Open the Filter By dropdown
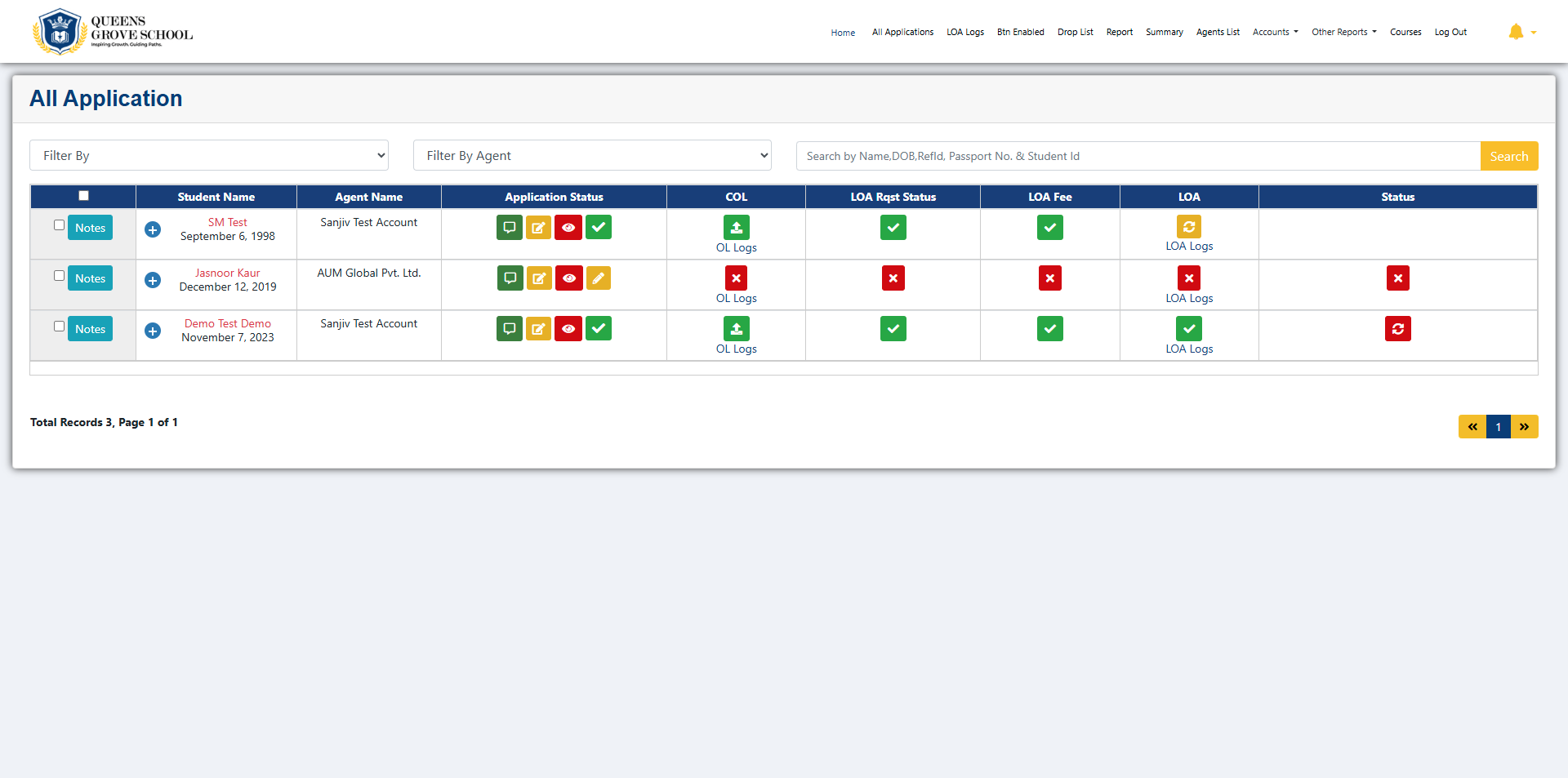The height and width of the screenshot is (778, 1568). [209, 155]
